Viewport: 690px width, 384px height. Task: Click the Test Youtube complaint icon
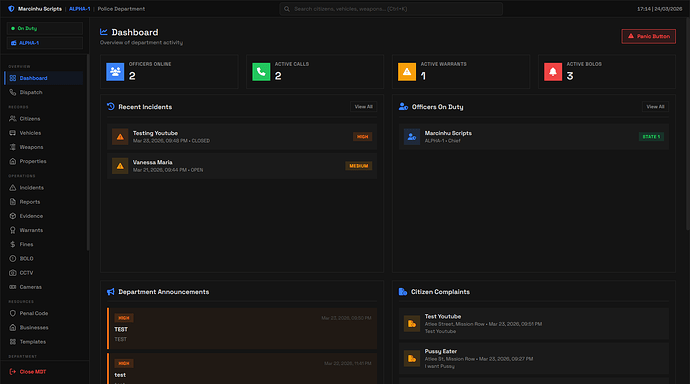tap(412, 324)
